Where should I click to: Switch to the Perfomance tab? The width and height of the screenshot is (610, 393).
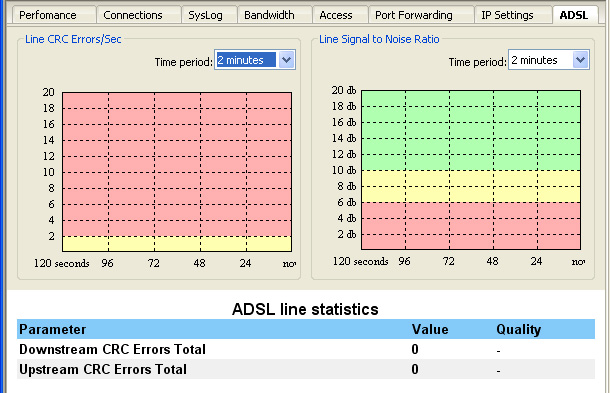[54, 15]
